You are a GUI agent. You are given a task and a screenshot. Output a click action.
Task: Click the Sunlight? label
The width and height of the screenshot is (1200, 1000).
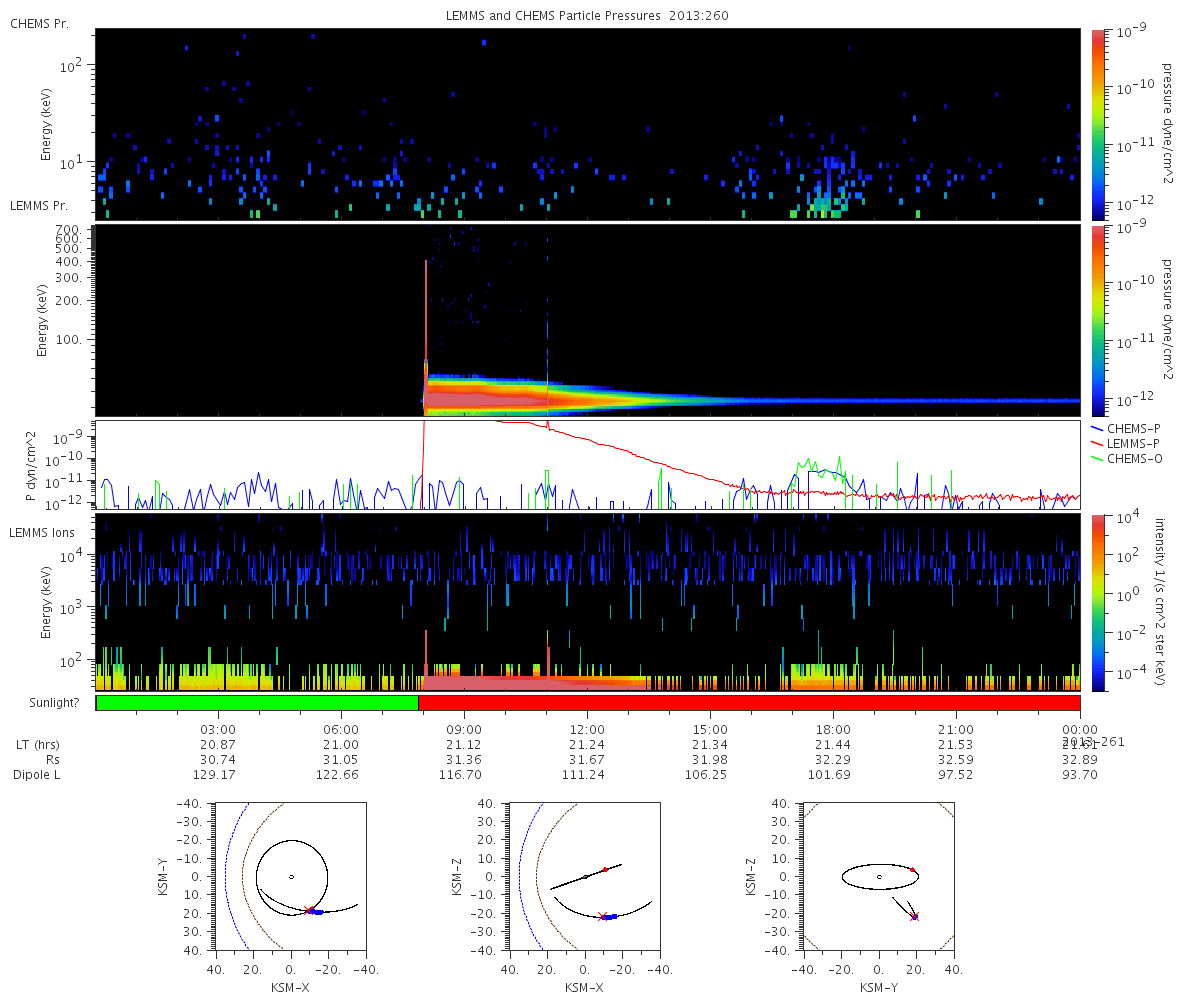pyautogui.click(x=45, y=703)
